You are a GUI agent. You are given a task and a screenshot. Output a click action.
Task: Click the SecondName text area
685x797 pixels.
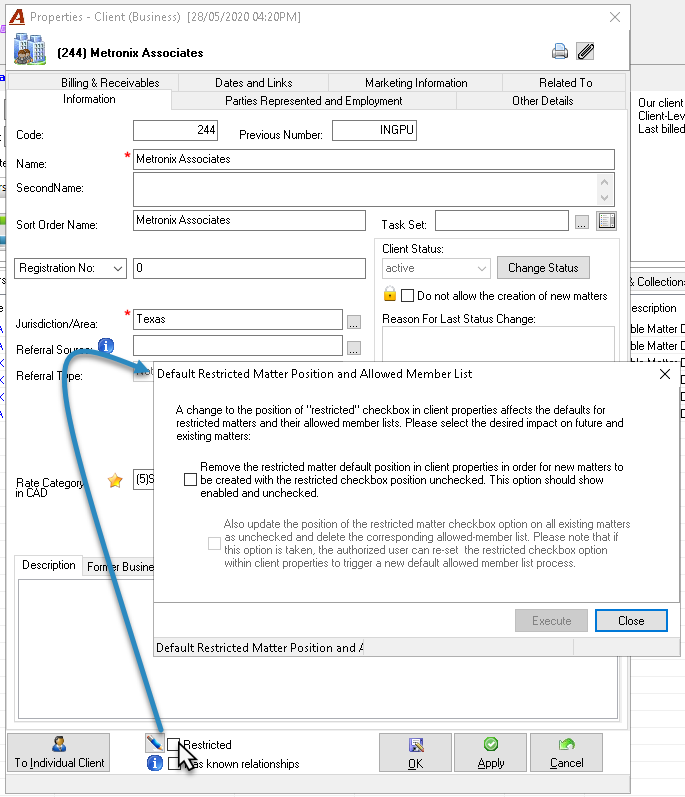365,189
